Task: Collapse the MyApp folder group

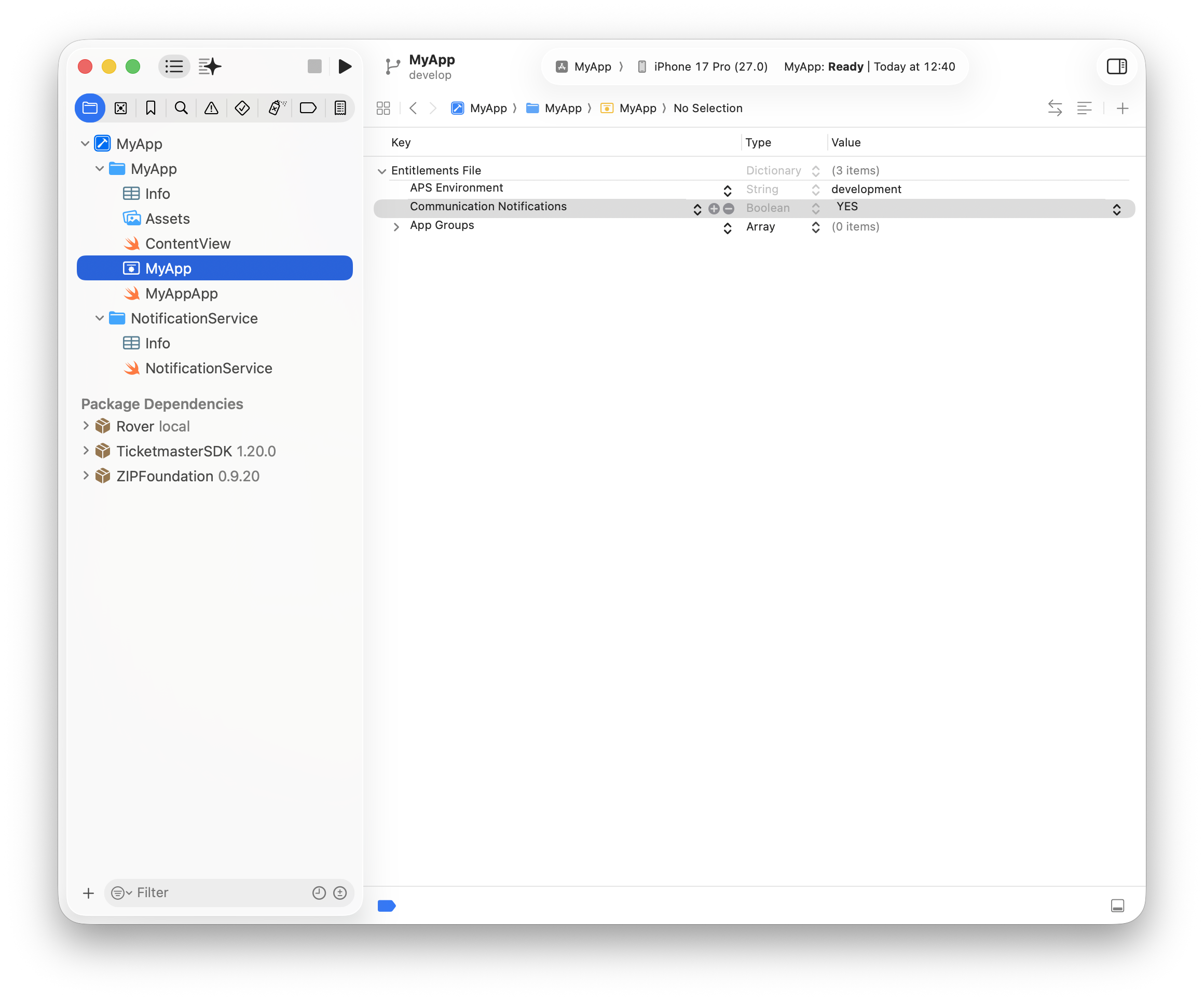Action: click(99, 169)
